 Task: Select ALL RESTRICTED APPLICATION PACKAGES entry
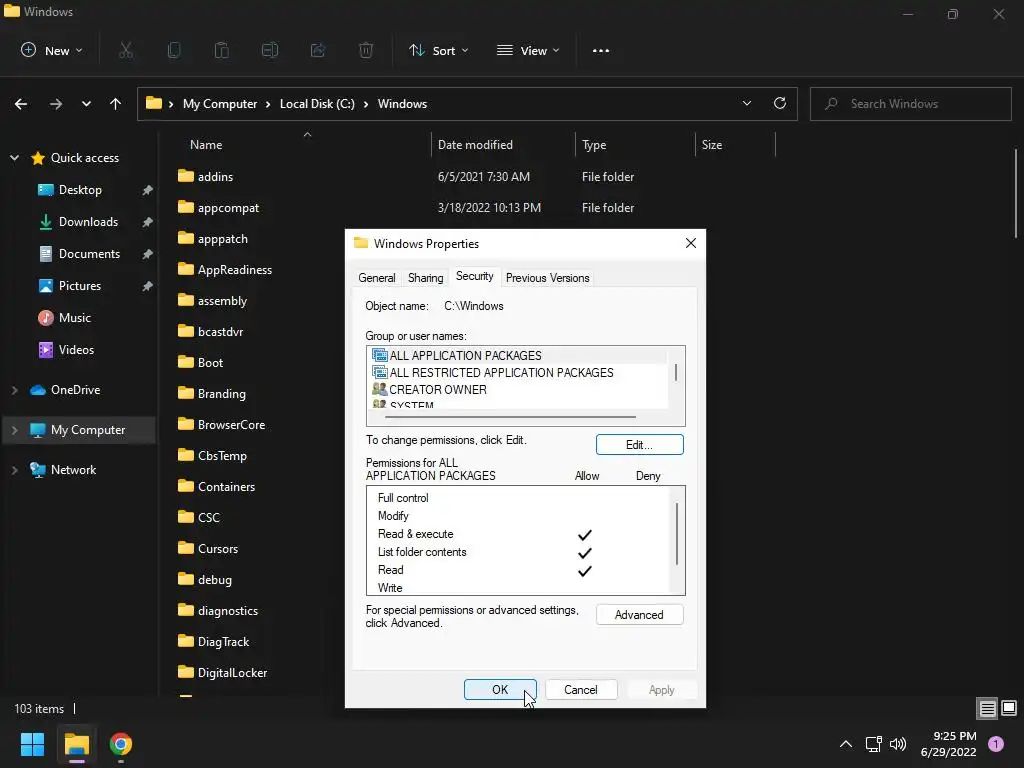coord(519,372)
